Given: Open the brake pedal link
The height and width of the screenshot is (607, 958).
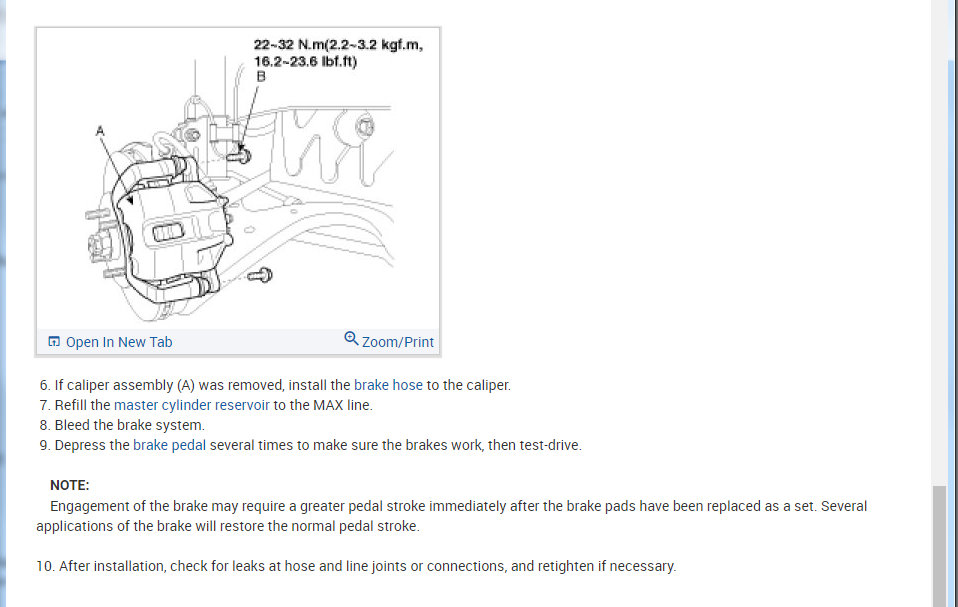Looking at the screenshot, I should (x=169, y=445).
